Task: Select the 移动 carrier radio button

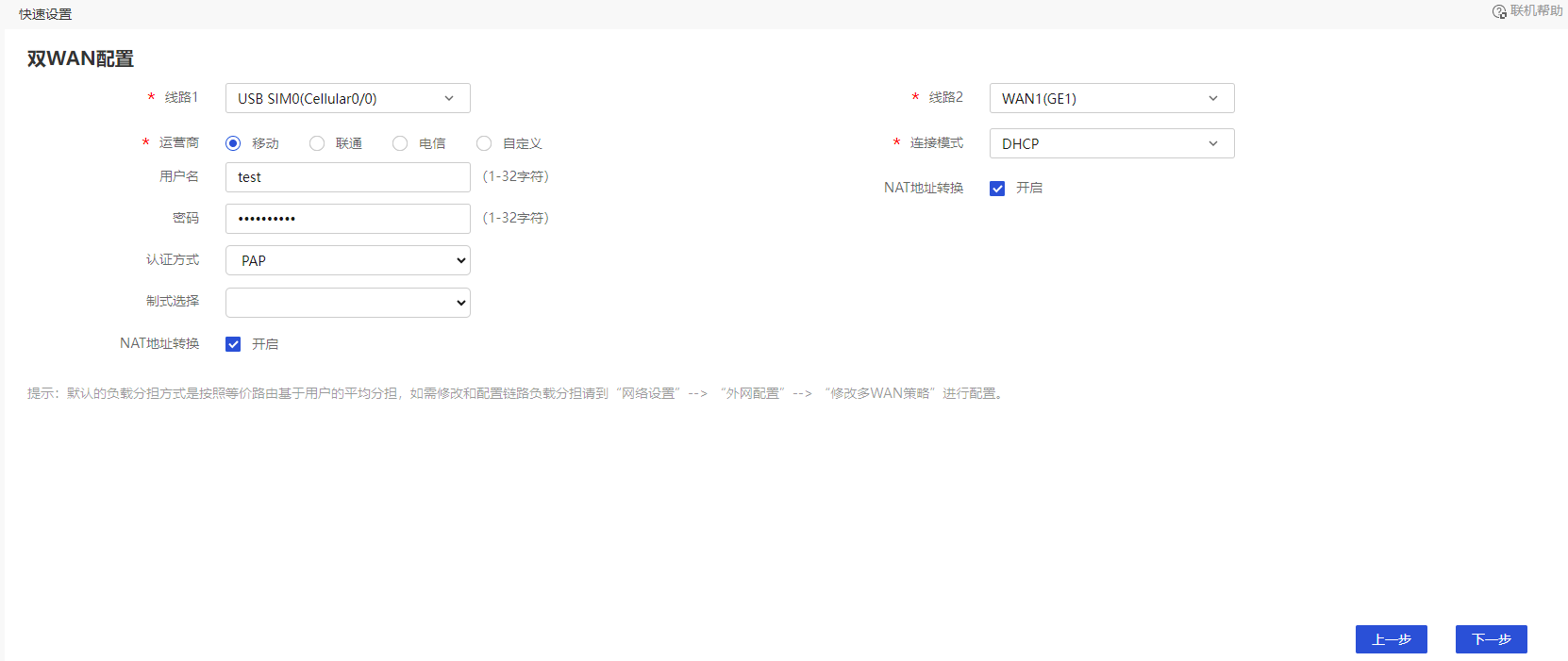Action: pos(233,143)
